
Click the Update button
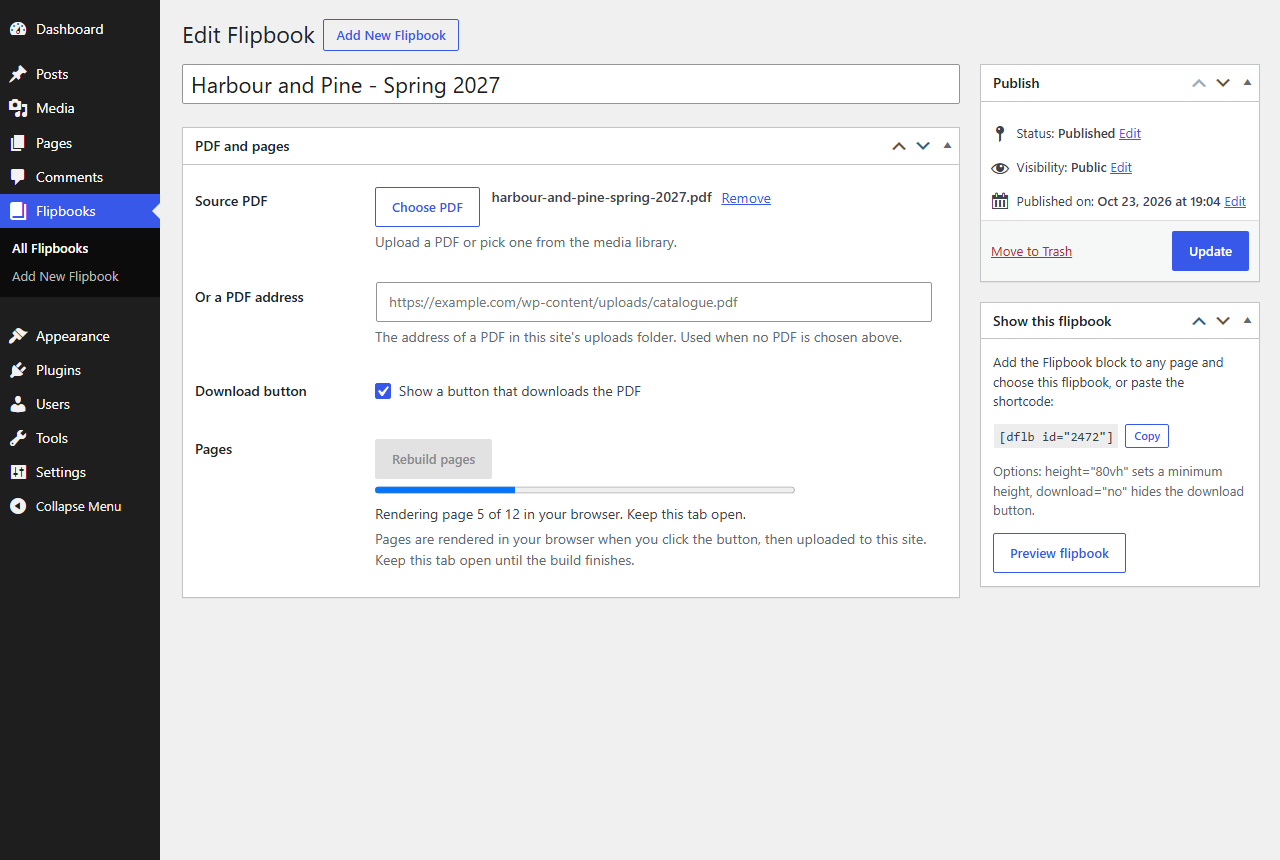click(x=1210, y=251)
